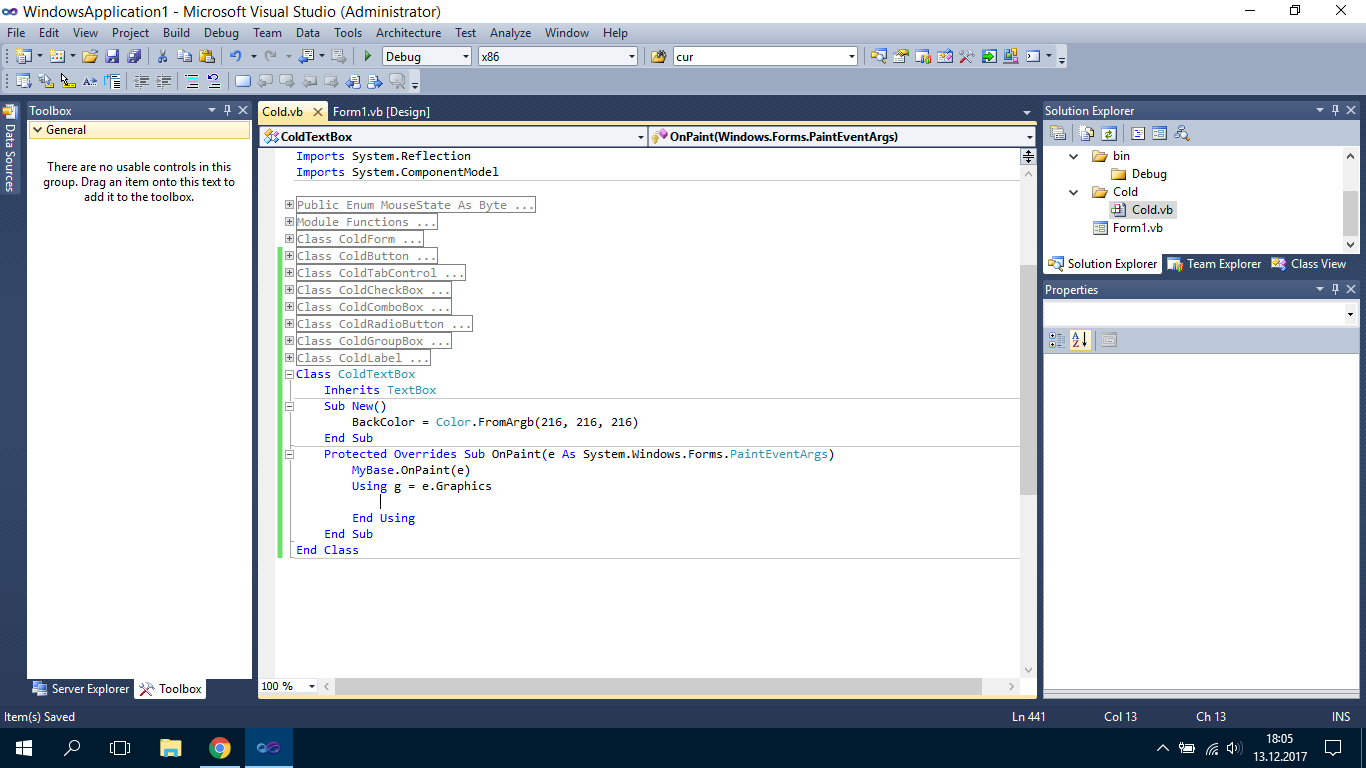Open the Architecture menu
This screenshot has height=768, width=1366.
(x=409, y=33)
